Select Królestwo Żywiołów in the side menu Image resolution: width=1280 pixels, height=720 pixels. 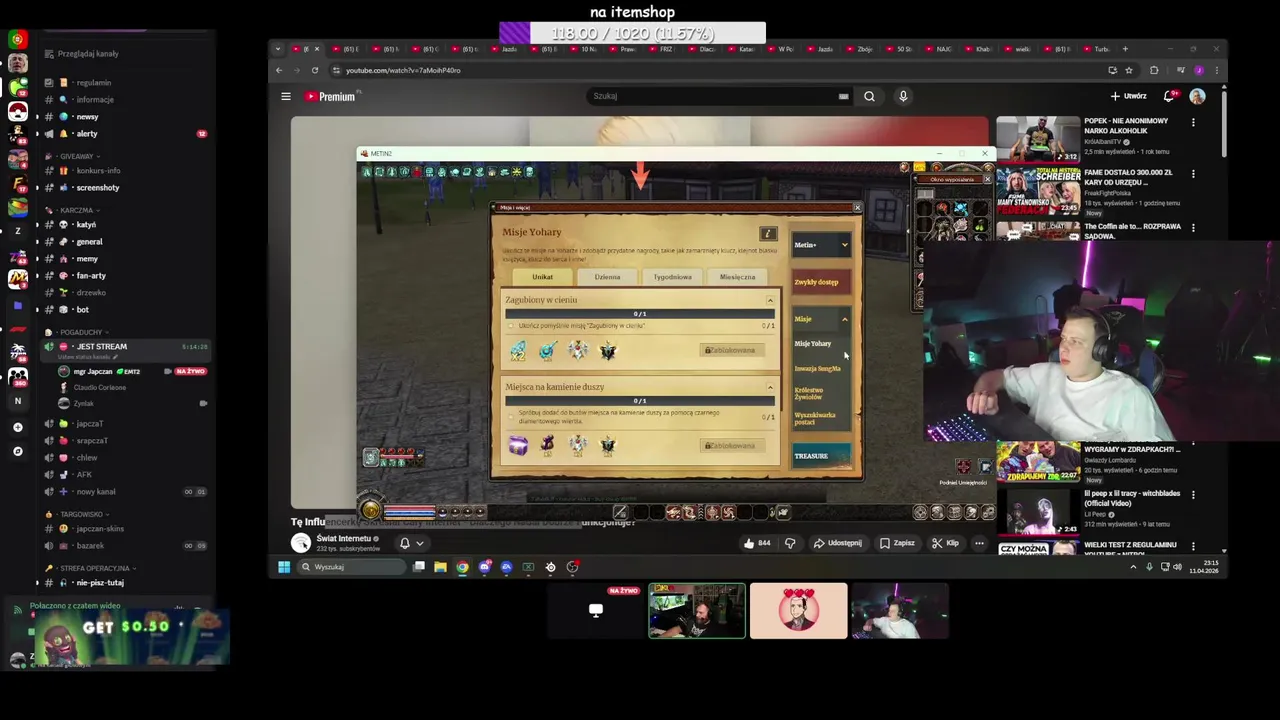(809, 393)
